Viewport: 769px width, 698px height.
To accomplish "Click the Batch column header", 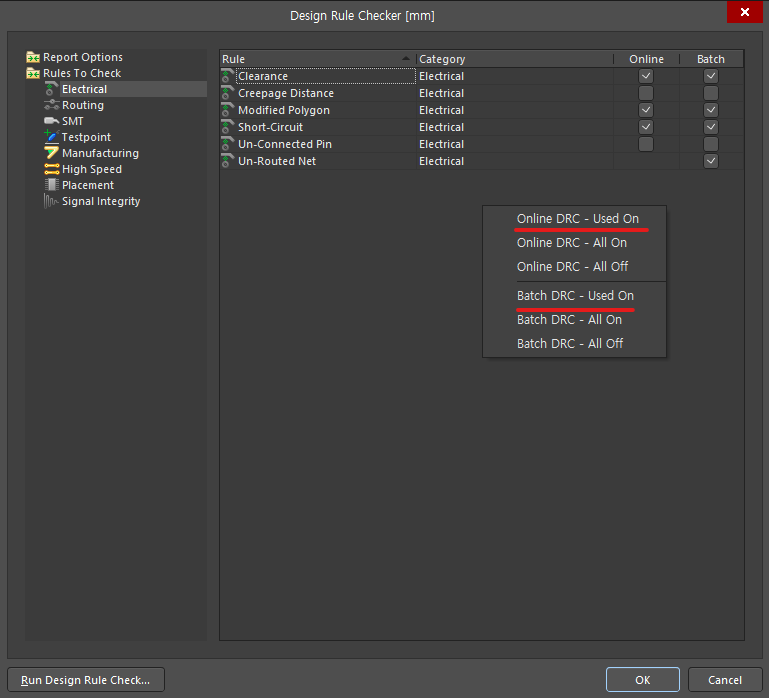I will click(711, 59).
